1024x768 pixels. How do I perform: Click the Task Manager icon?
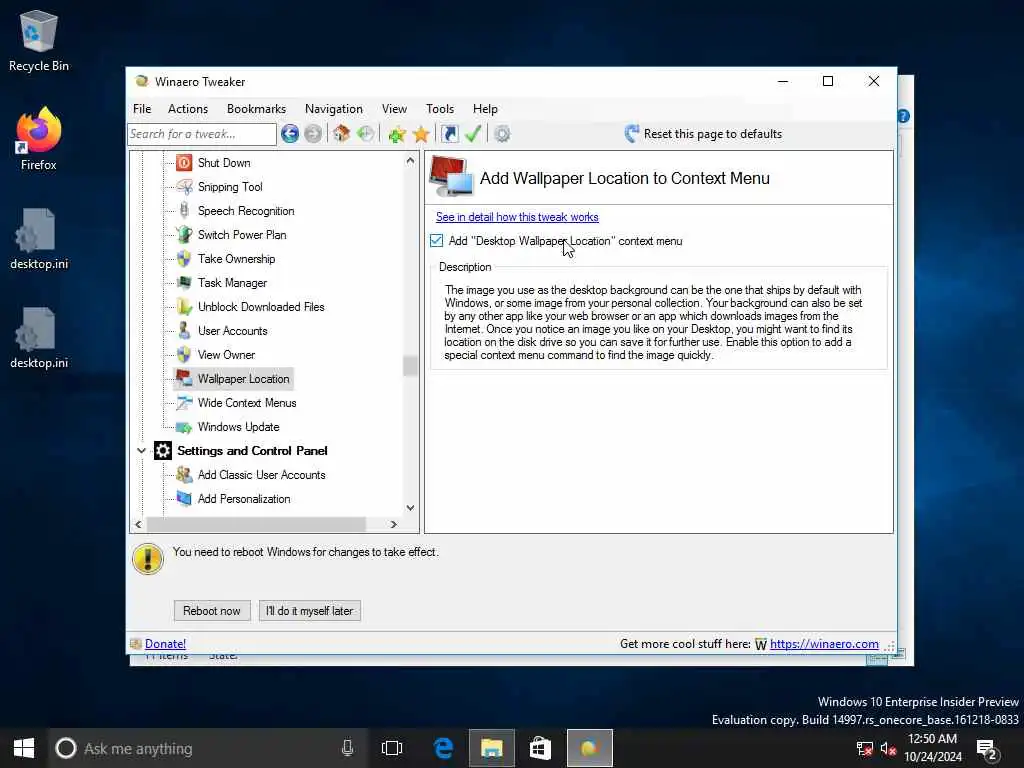click(184, 283)
